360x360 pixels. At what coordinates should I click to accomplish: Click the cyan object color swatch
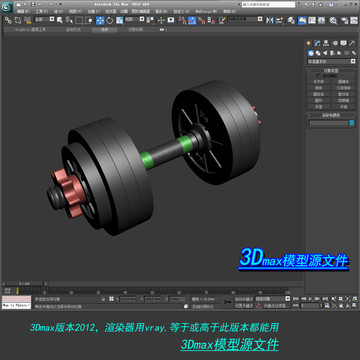click(x=352, y=123)
